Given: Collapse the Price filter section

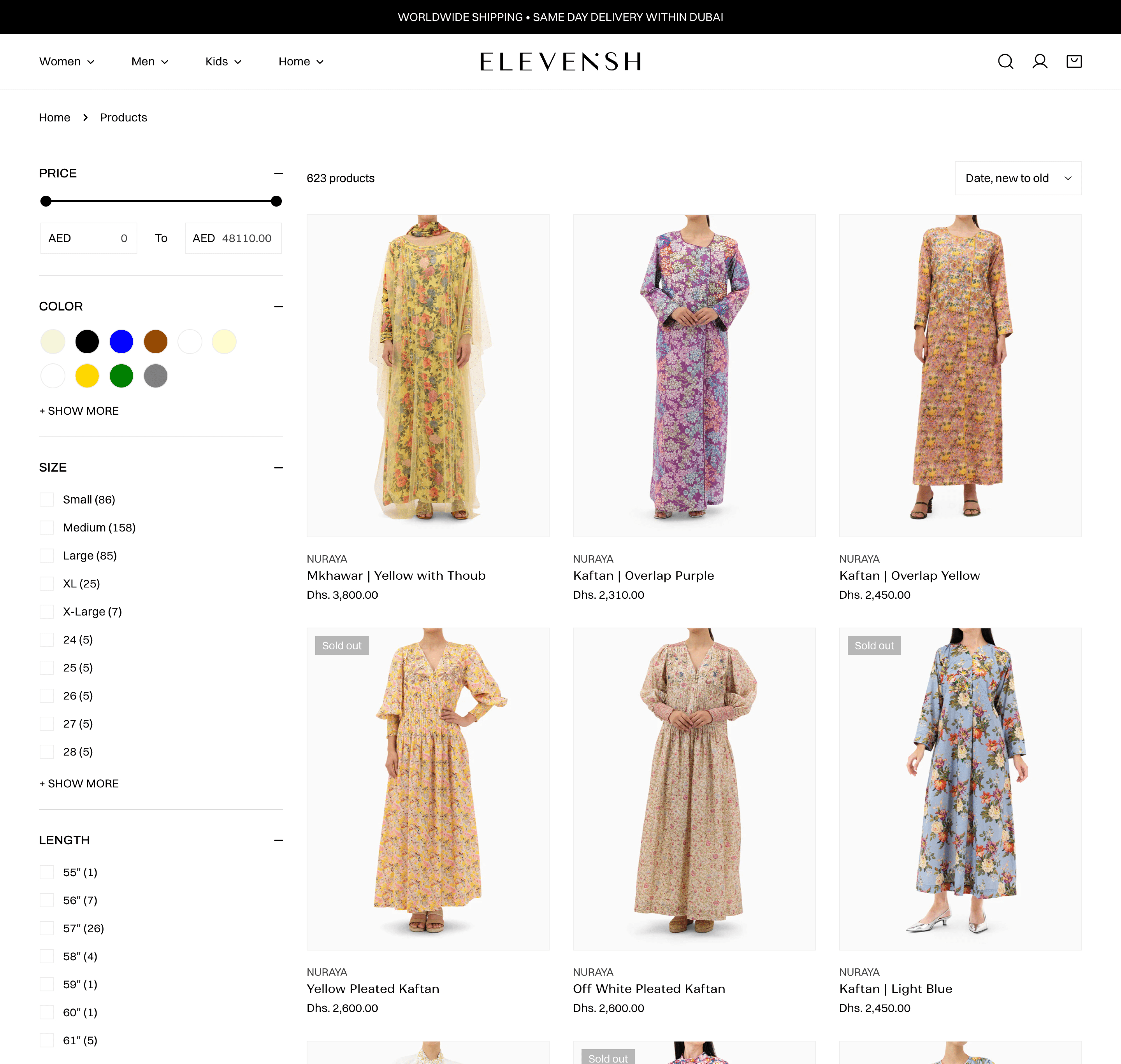Looking at the screenshot, I should [x=278, y=174].
